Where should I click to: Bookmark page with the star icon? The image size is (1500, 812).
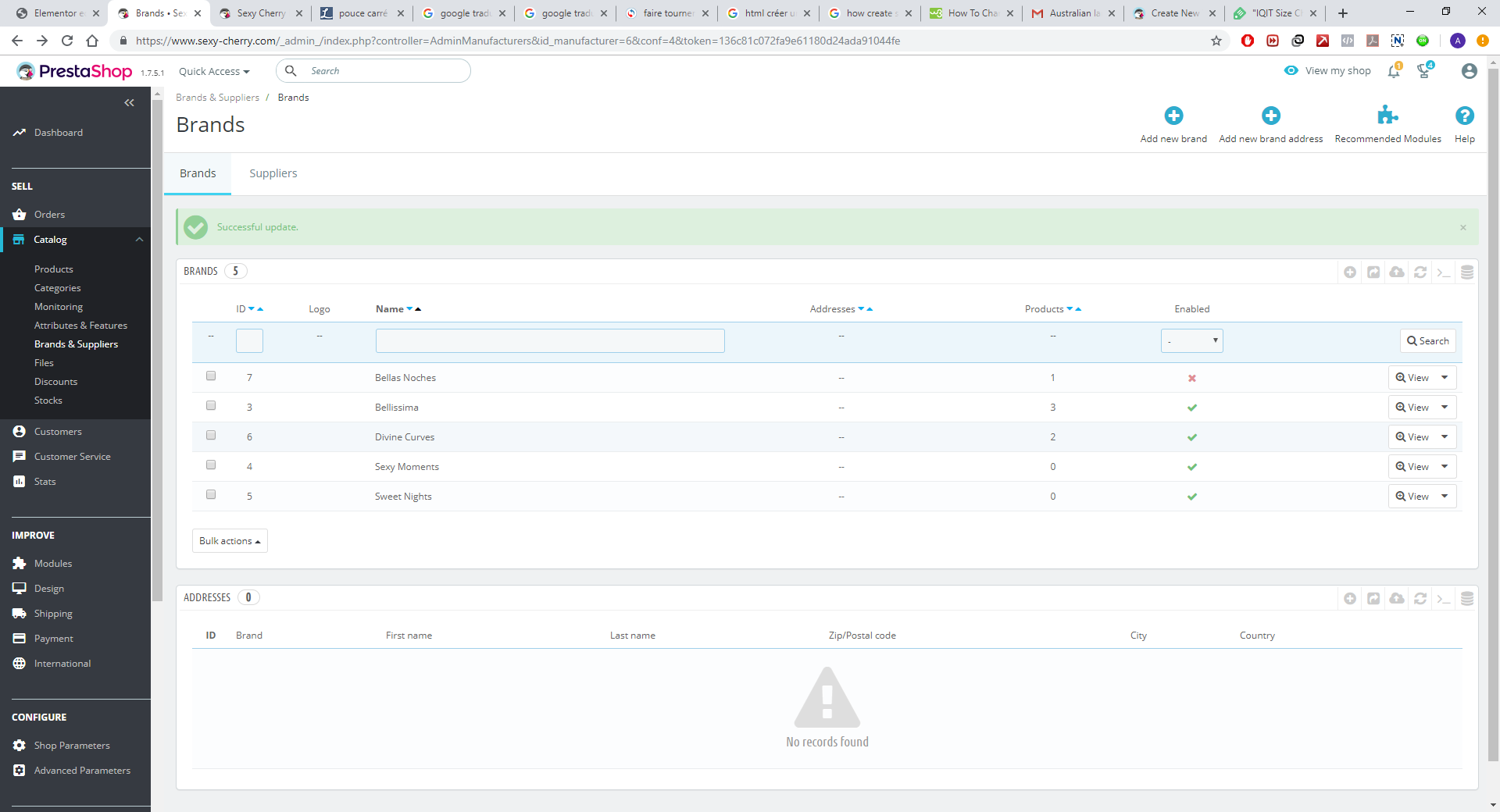[x=1216, y=41]
